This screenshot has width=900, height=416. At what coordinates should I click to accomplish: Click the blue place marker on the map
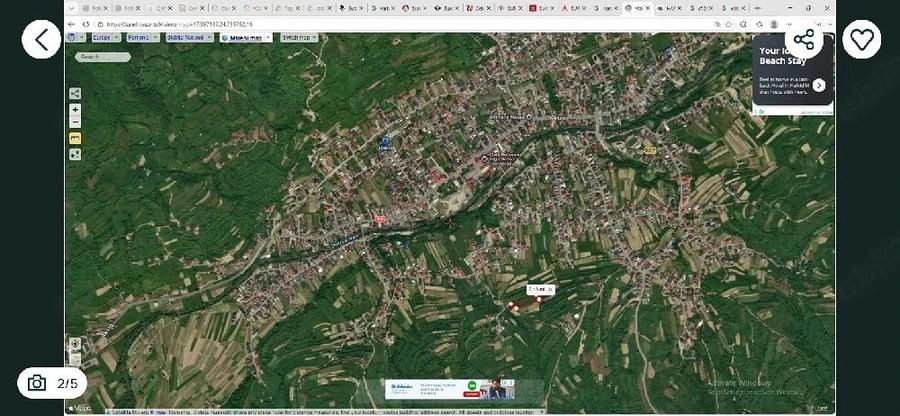(x=386, y=141)
